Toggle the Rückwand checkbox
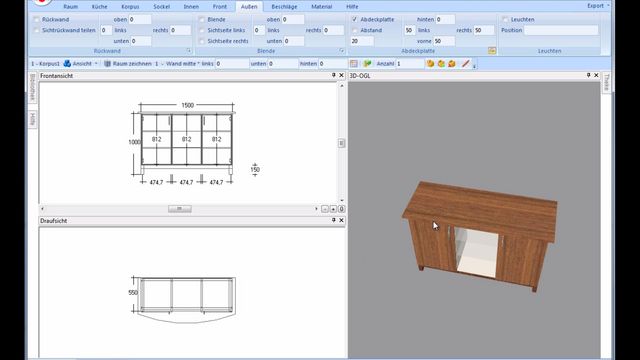Screen dimensions: 640x360 click(x=37, y=20)
